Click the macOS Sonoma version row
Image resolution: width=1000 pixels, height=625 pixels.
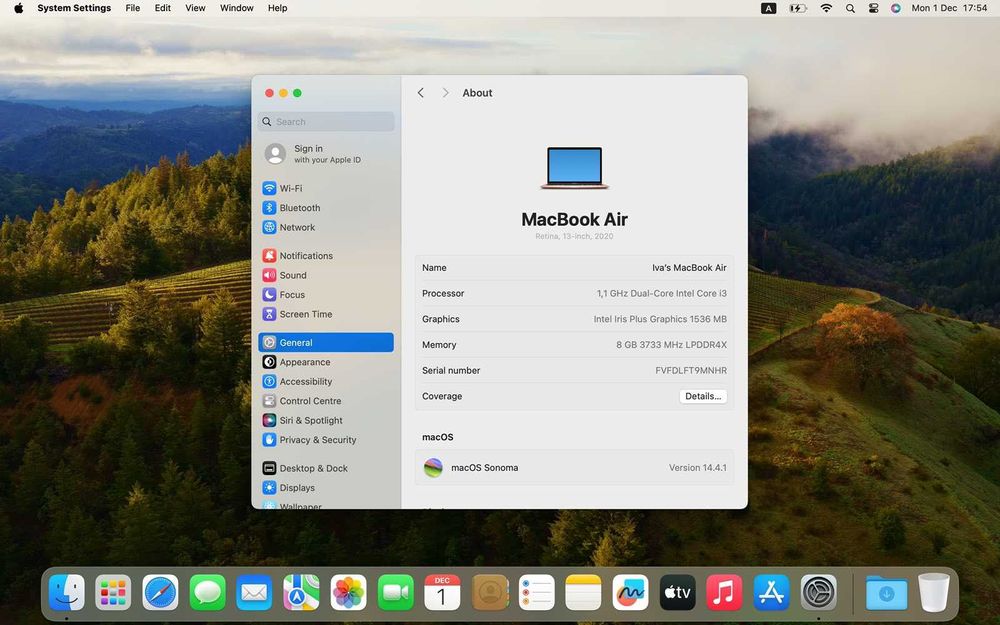574,467
